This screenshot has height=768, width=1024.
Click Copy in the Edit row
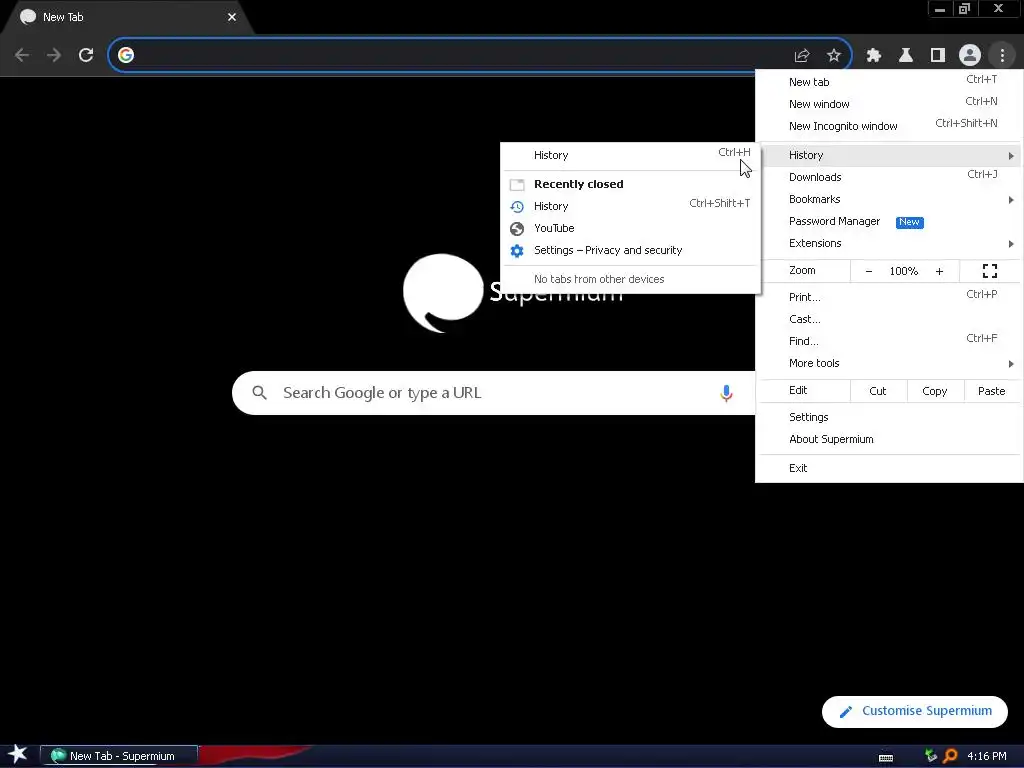click(935, 391)
